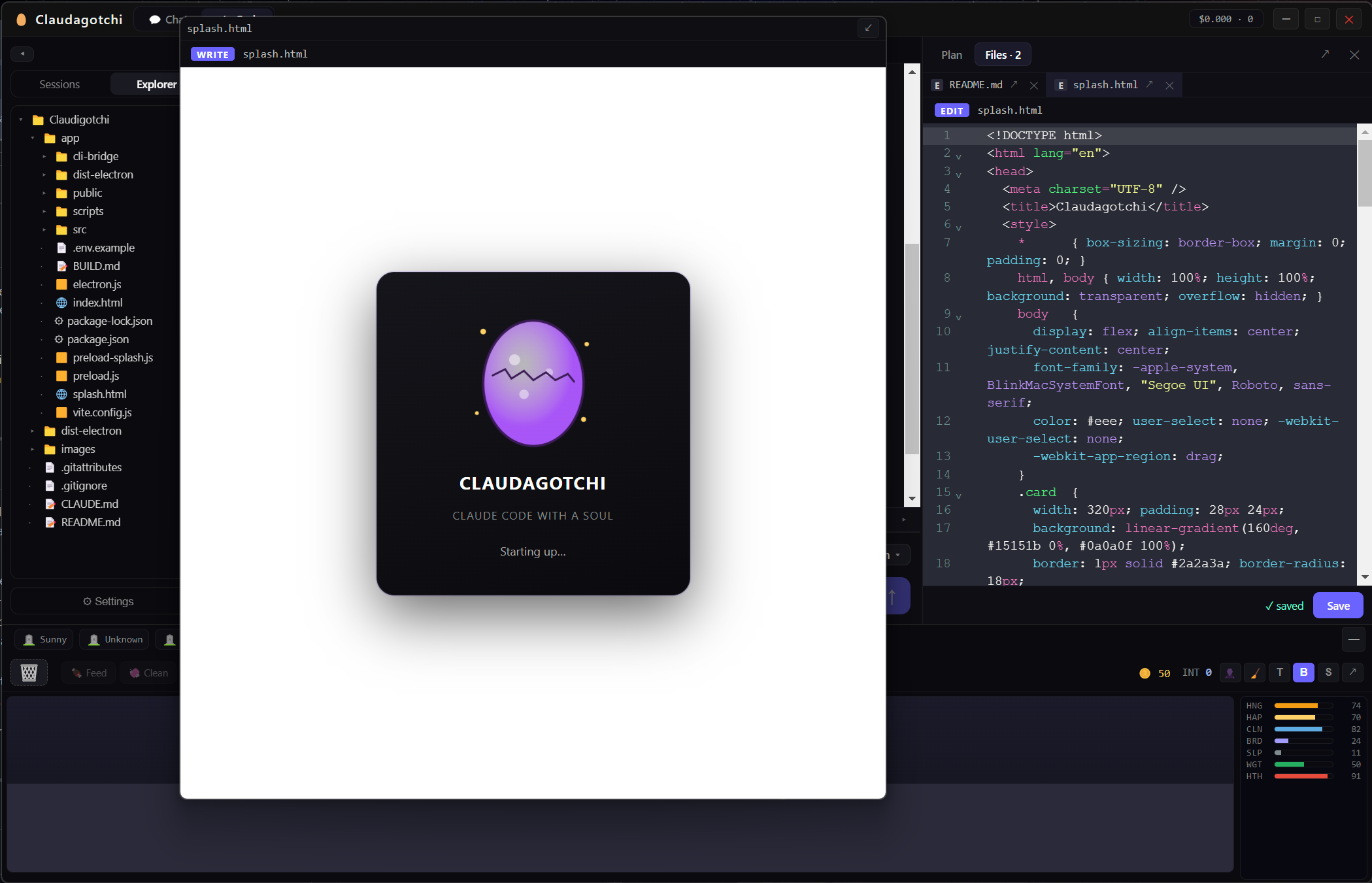The height and width of the screenshot is (883, 1372).
Task: Click the purple pet avatar icon
Action: 1230,673
